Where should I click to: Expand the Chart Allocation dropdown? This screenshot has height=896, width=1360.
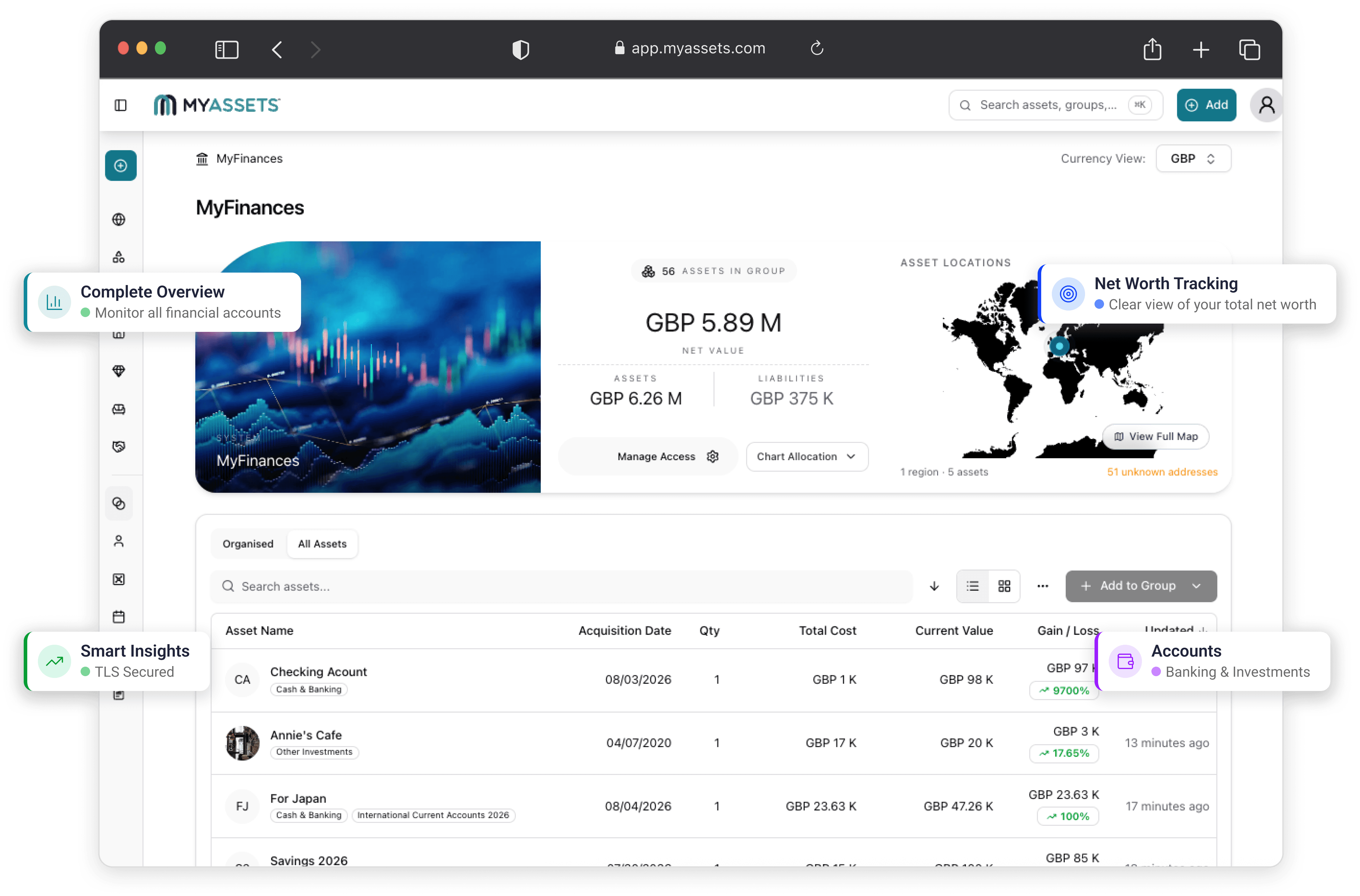click(x=807, y=457)
